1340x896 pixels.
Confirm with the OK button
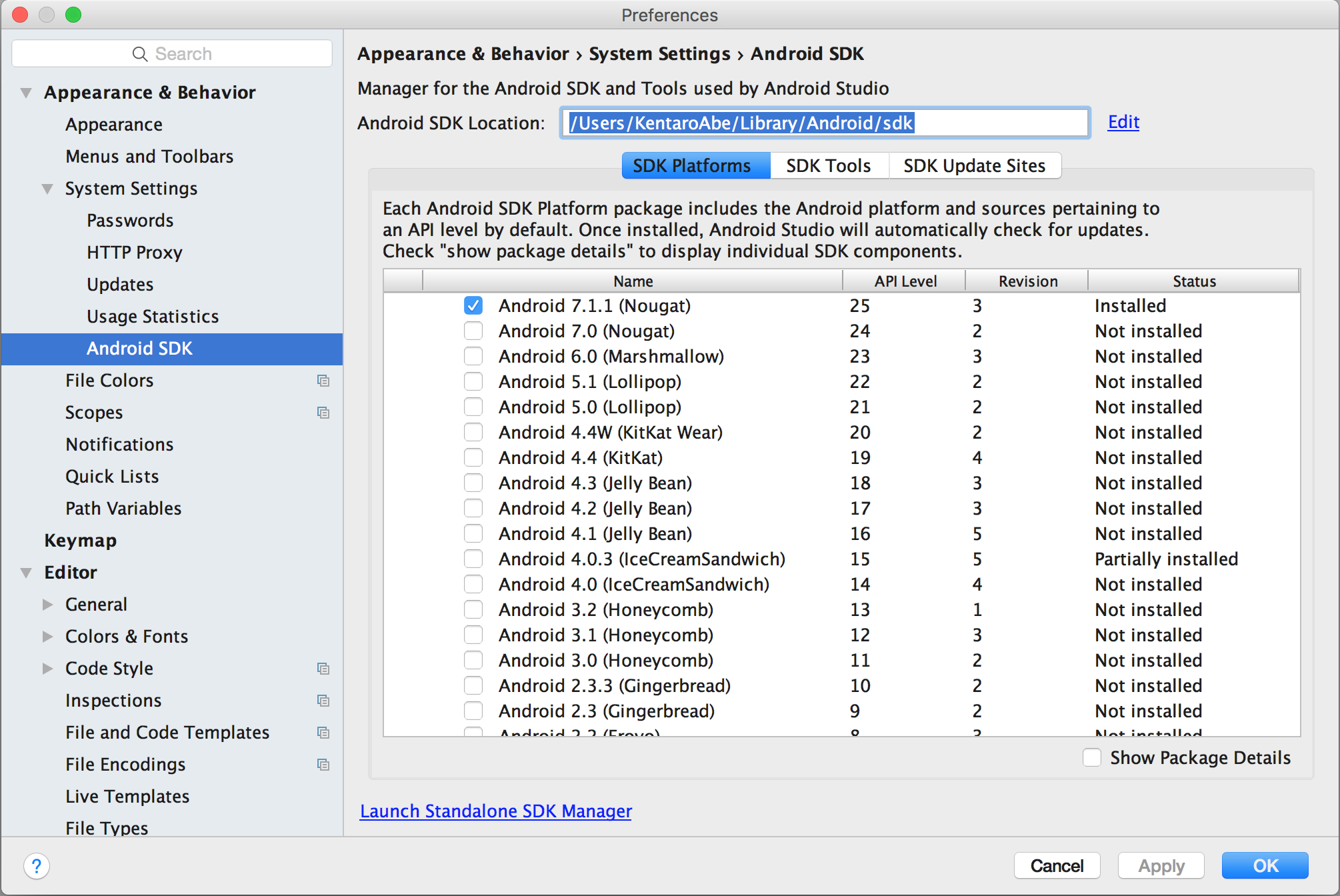tap(1265, 865)
